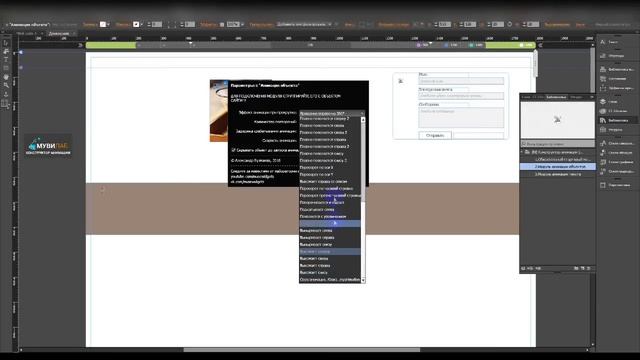Click the 'Отправить' form submit button
The image size is (640, 360).
pyautogui.click(x=435, y=135)
